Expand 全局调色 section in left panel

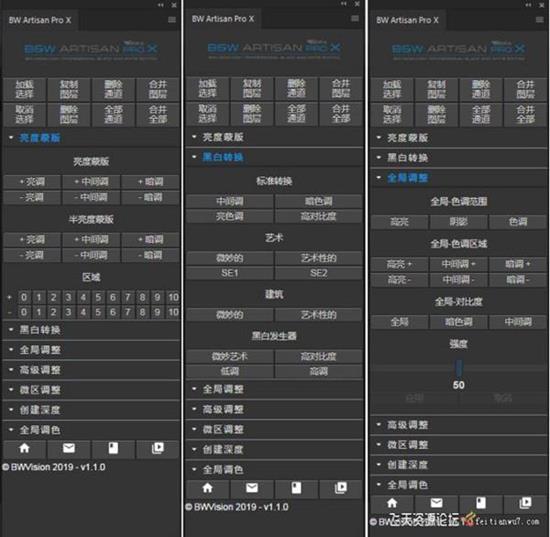point(91,430)
